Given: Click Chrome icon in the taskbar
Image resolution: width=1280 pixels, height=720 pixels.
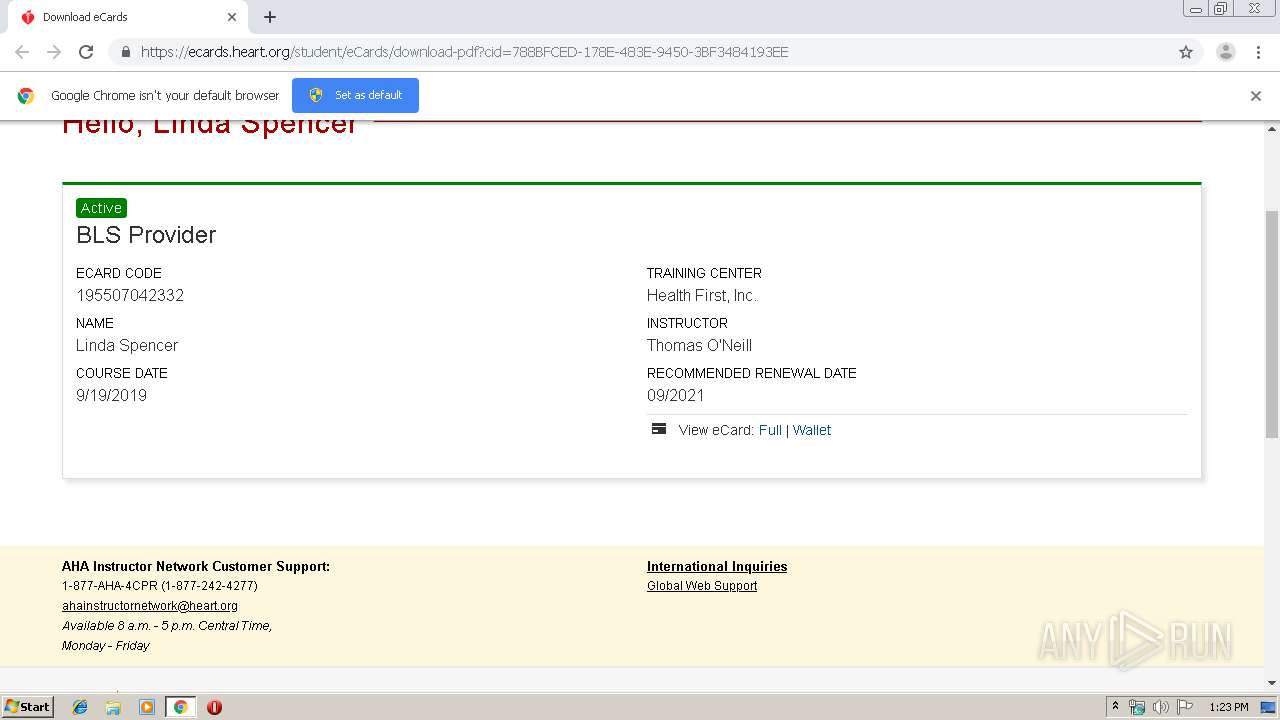Looking at the screenshot, I should 180,707.
